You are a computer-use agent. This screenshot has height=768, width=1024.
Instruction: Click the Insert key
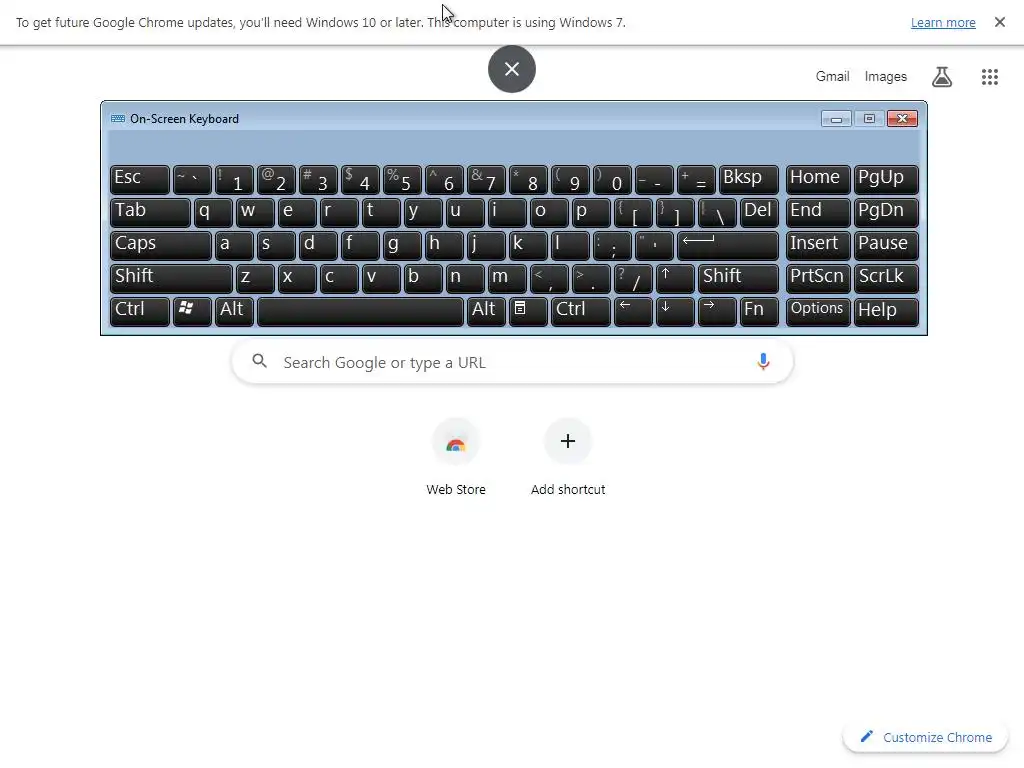(x=818, y=245)
